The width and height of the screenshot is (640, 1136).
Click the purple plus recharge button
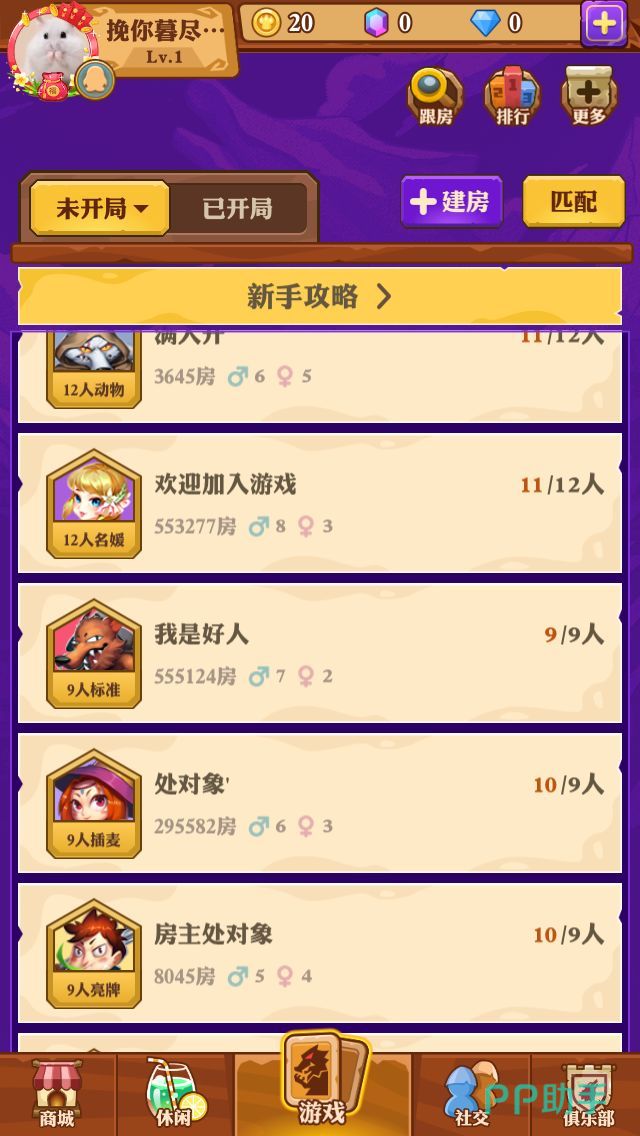click(603, 24)
